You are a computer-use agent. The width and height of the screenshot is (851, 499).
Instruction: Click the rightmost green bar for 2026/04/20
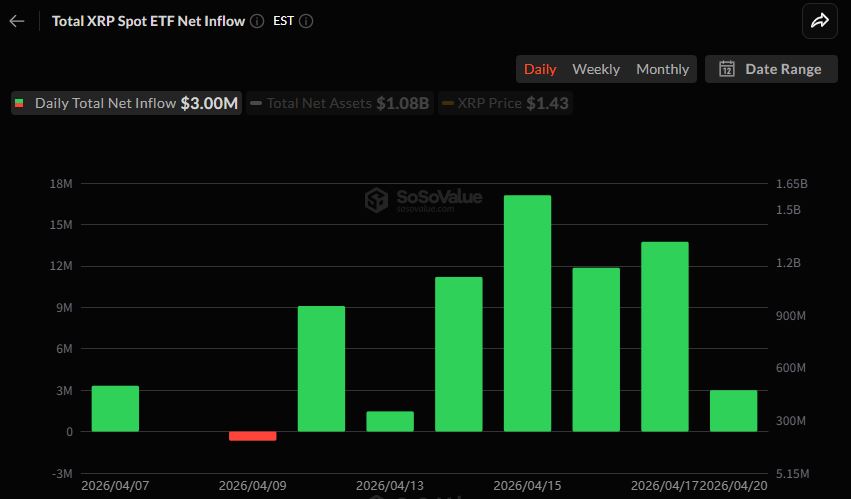tap(733, 410)
